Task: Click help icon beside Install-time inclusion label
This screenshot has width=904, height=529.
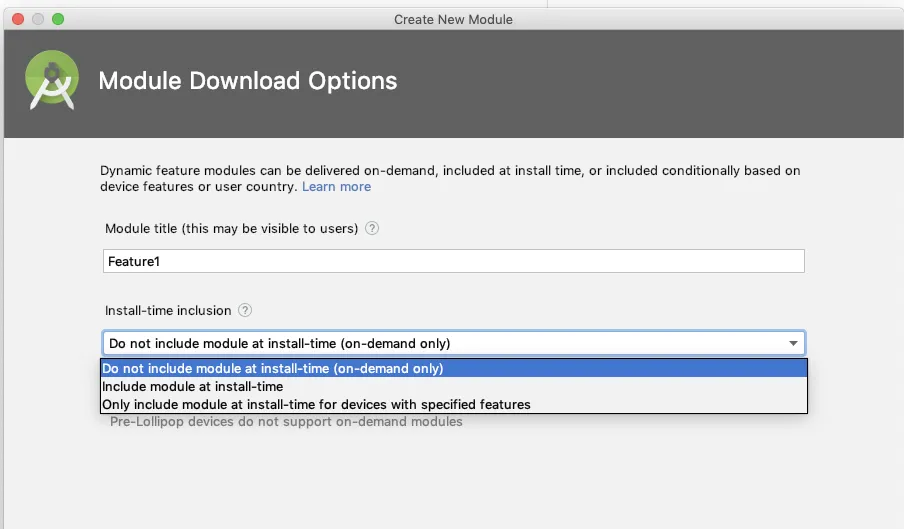Action: (245, 311)
